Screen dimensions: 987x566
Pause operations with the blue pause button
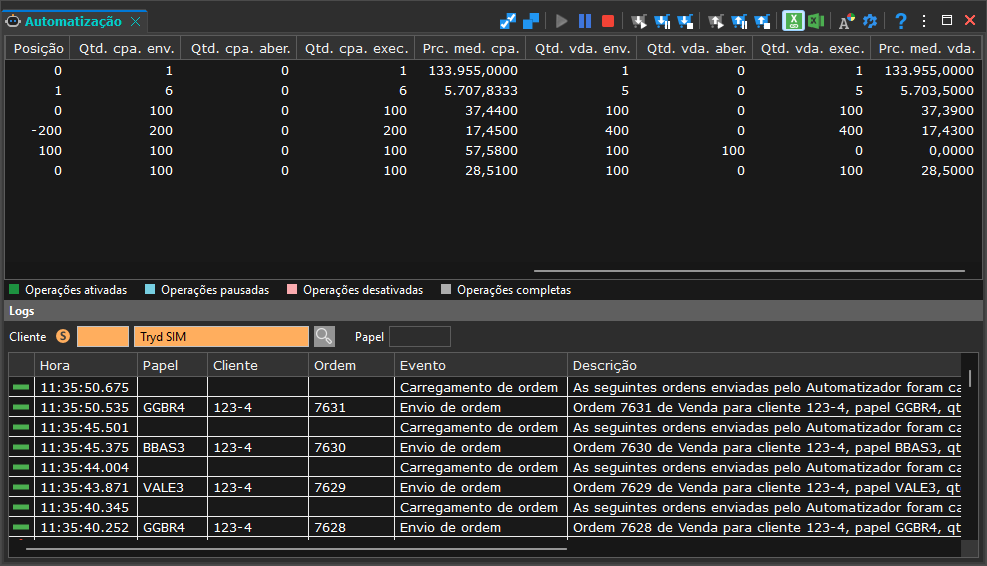[x=585, y=21]
